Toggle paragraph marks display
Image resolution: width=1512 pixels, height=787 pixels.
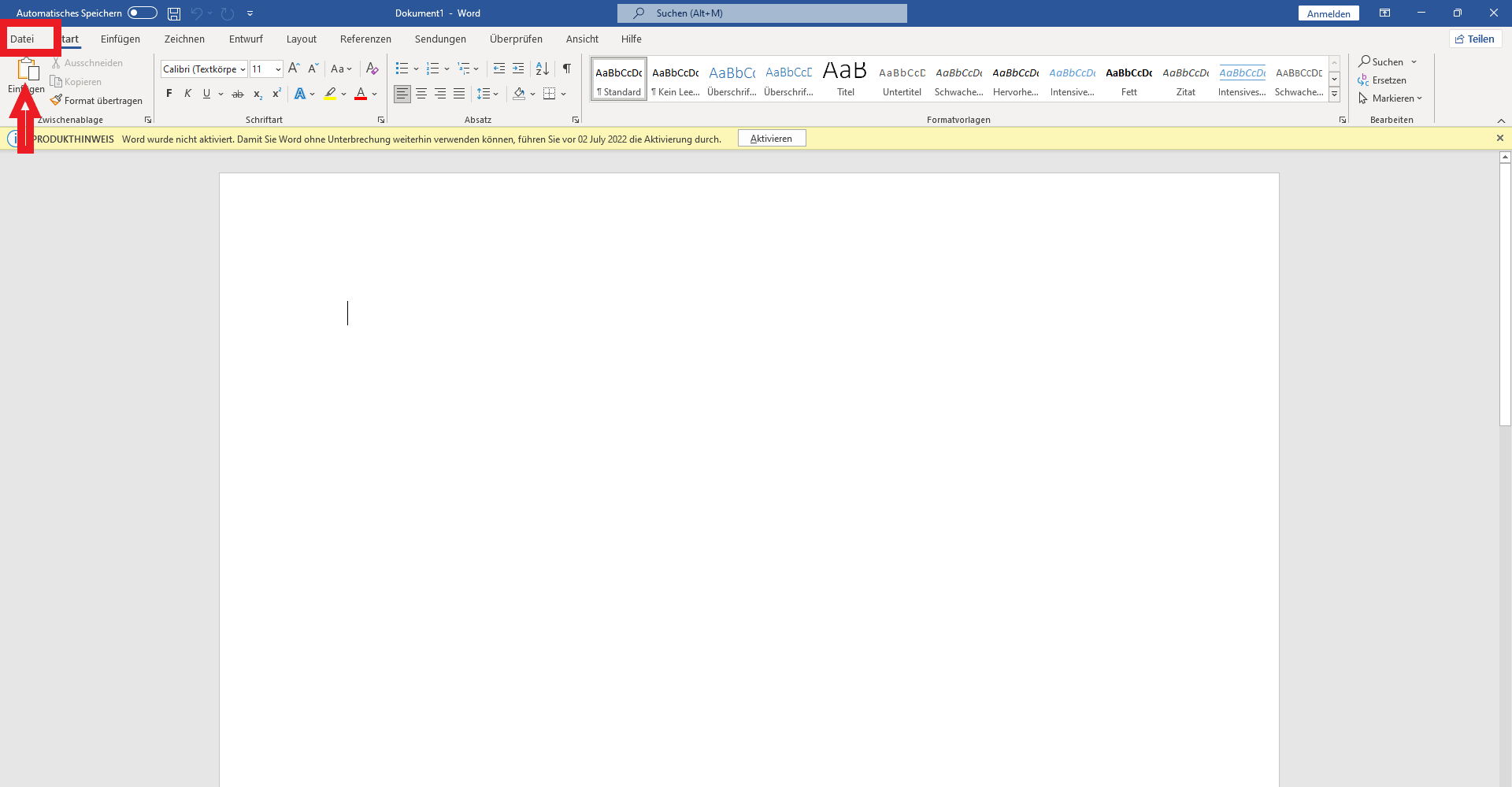click(x=567, y=69)
